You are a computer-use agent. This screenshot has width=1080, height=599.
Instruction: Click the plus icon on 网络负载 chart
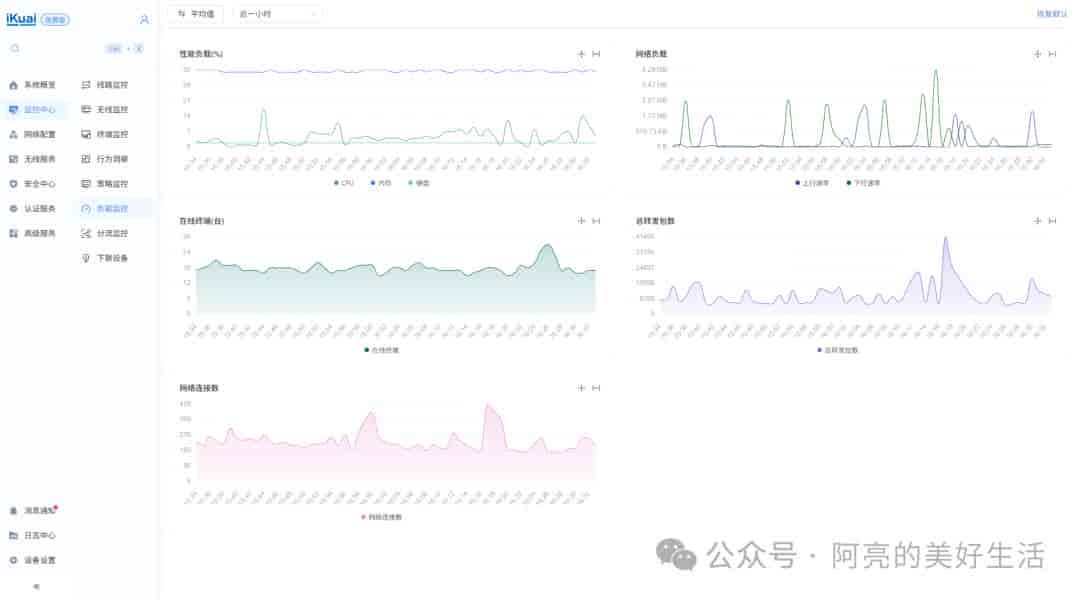click(x=1037, y=54)
